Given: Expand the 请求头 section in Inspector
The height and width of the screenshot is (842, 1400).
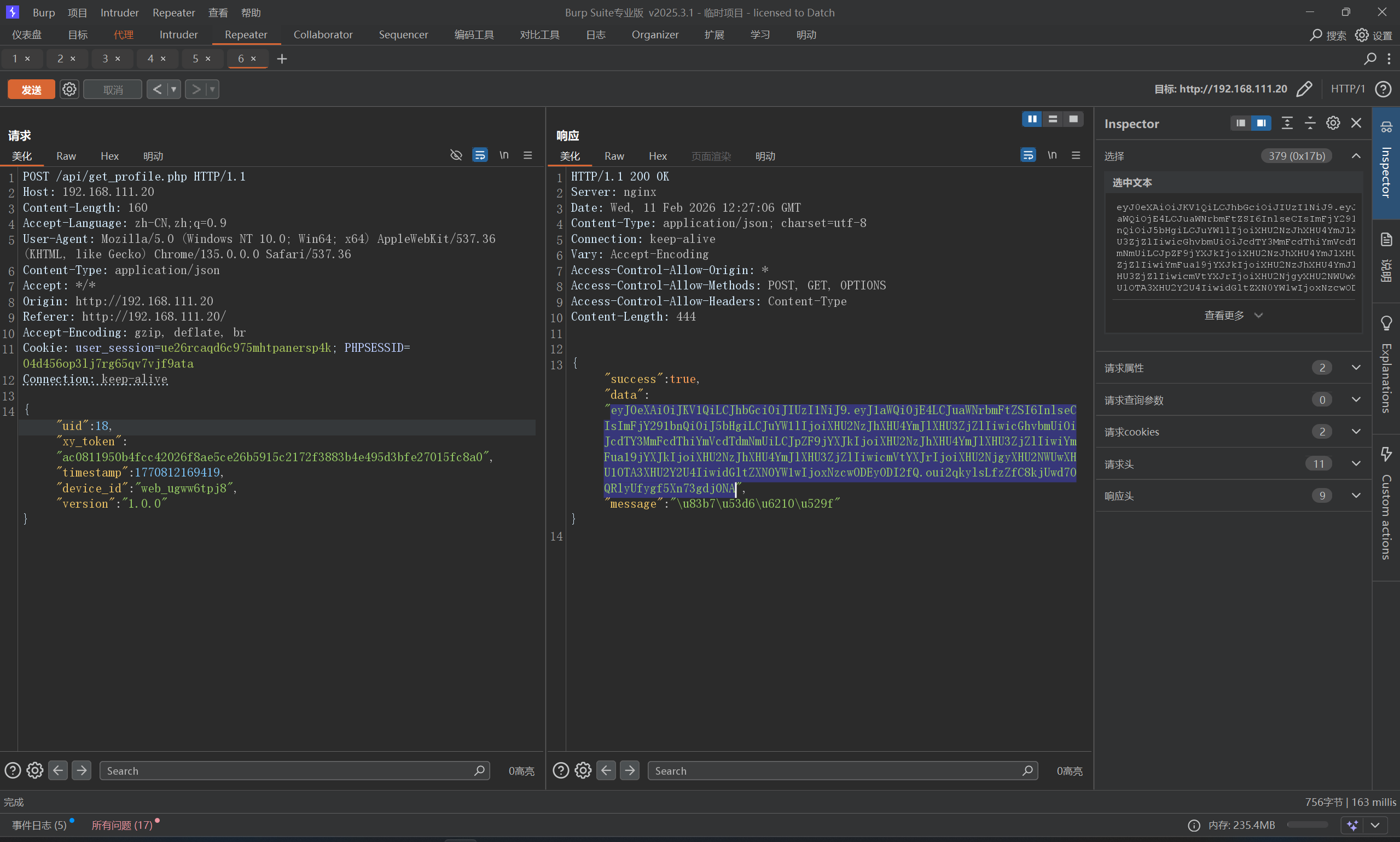Looking at the screenshot, I should click(x=1356, y=463).
